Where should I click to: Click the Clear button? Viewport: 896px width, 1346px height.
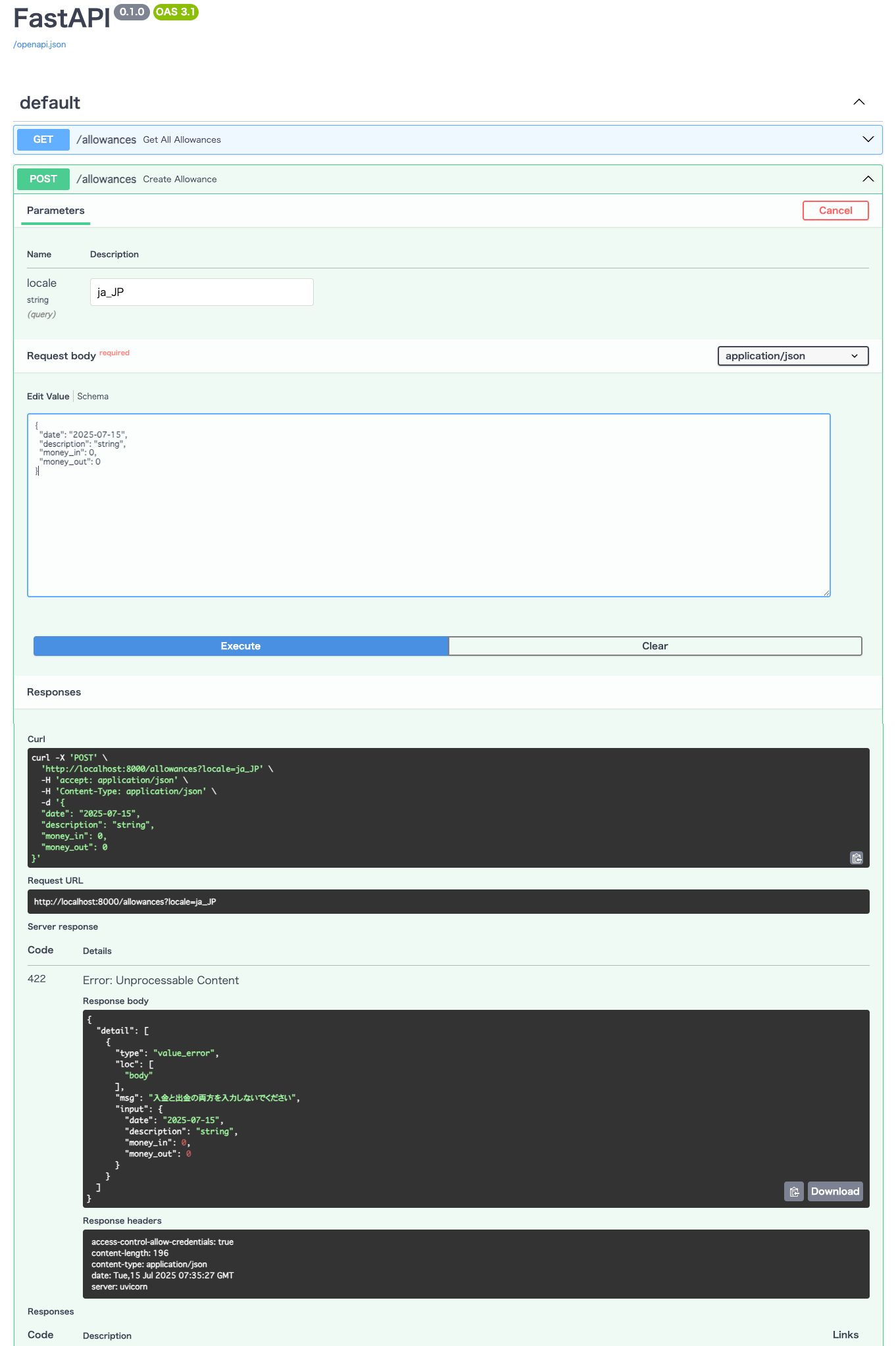pos(655,646)
